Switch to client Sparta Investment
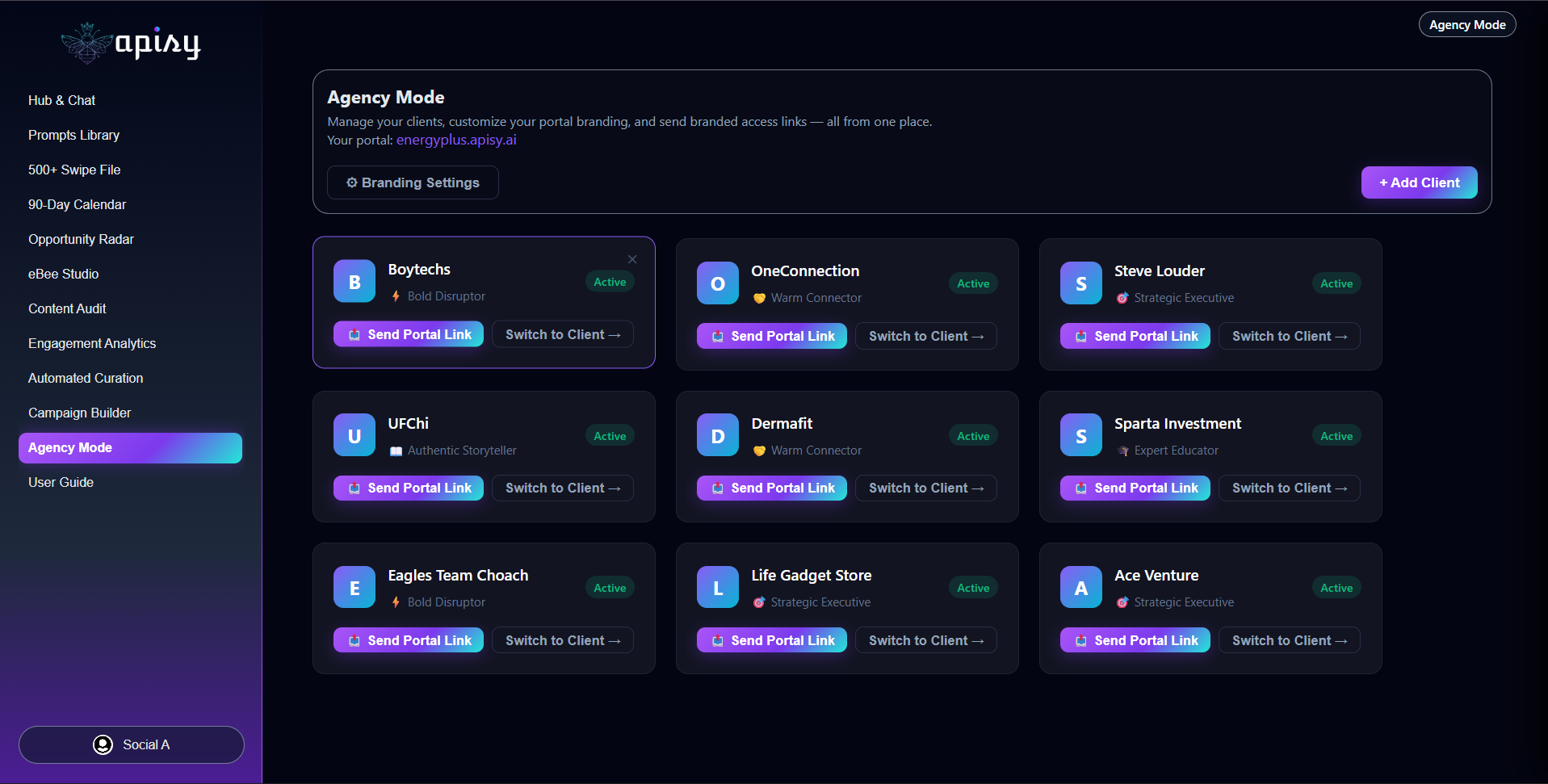 (x=1290, y=488)
